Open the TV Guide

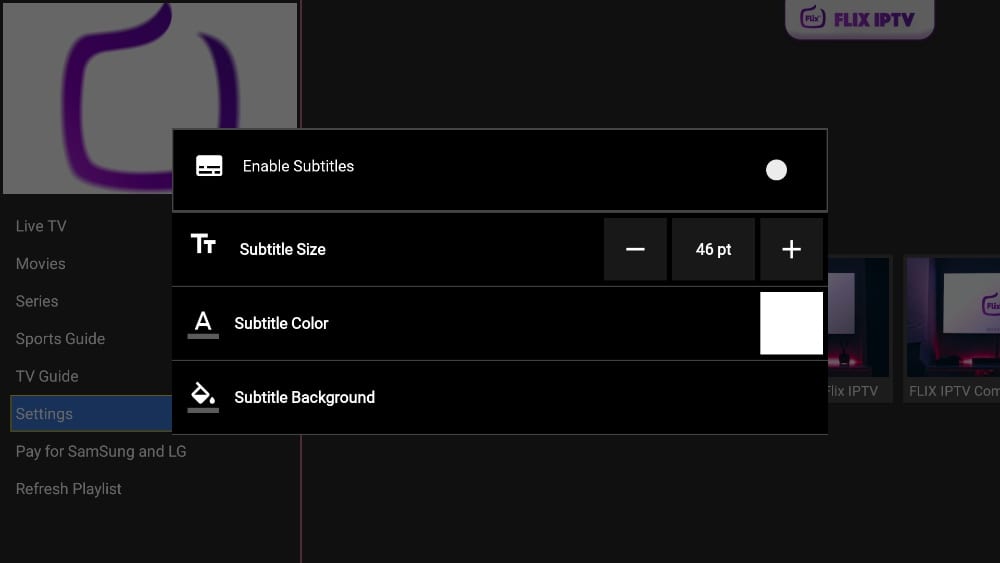click(47, 376)
